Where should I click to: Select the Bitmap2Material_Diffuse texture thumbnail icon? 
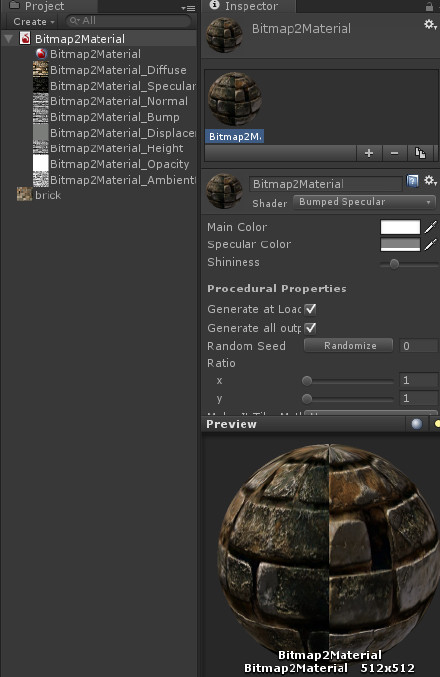point(41,70)
